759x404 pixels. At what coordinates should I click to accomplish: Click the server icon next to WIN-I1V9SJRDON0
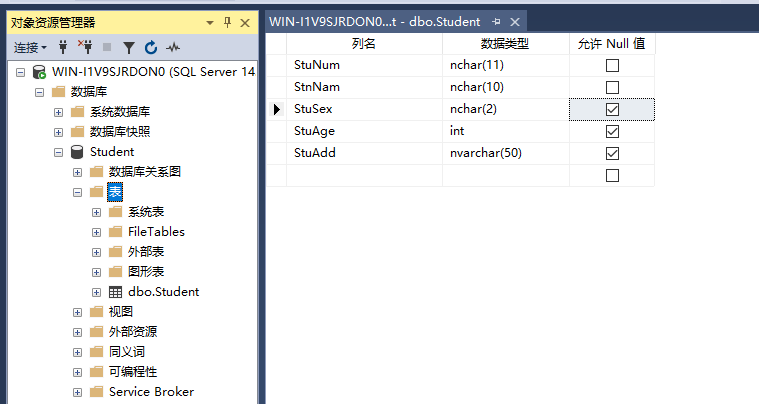point(39,72)
